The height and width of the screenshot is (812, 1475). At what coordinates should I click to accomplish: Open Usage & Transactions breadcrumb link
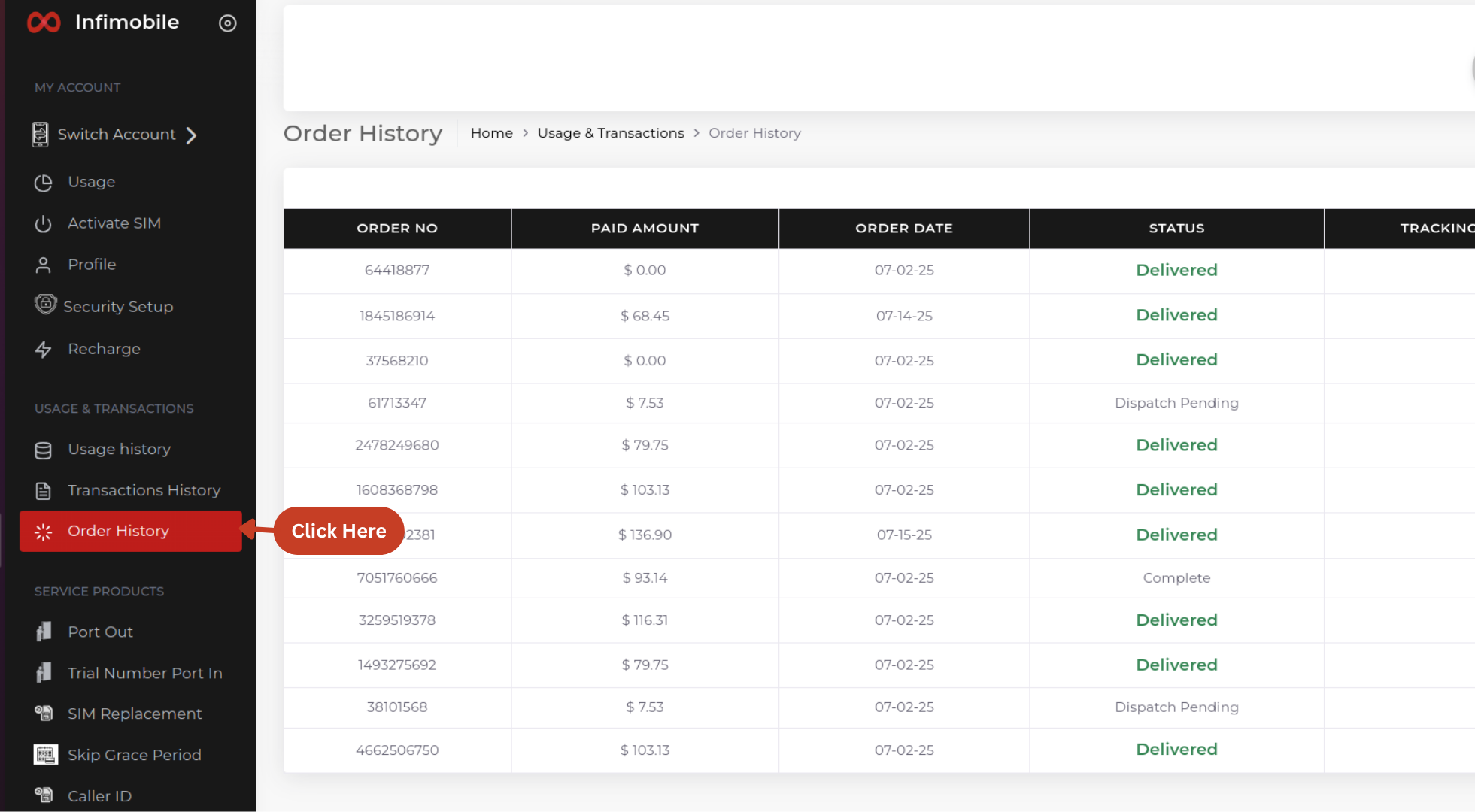610,133
